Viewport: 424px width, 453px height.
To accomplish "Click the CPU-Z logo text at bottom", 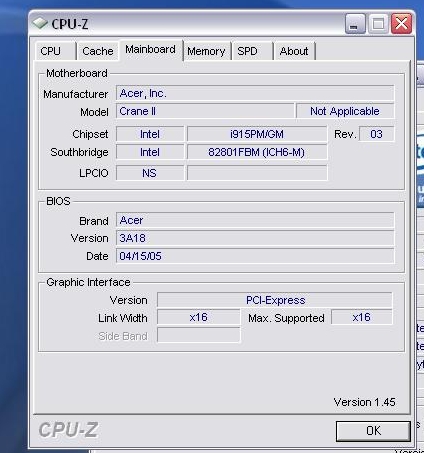I will 68,430.
